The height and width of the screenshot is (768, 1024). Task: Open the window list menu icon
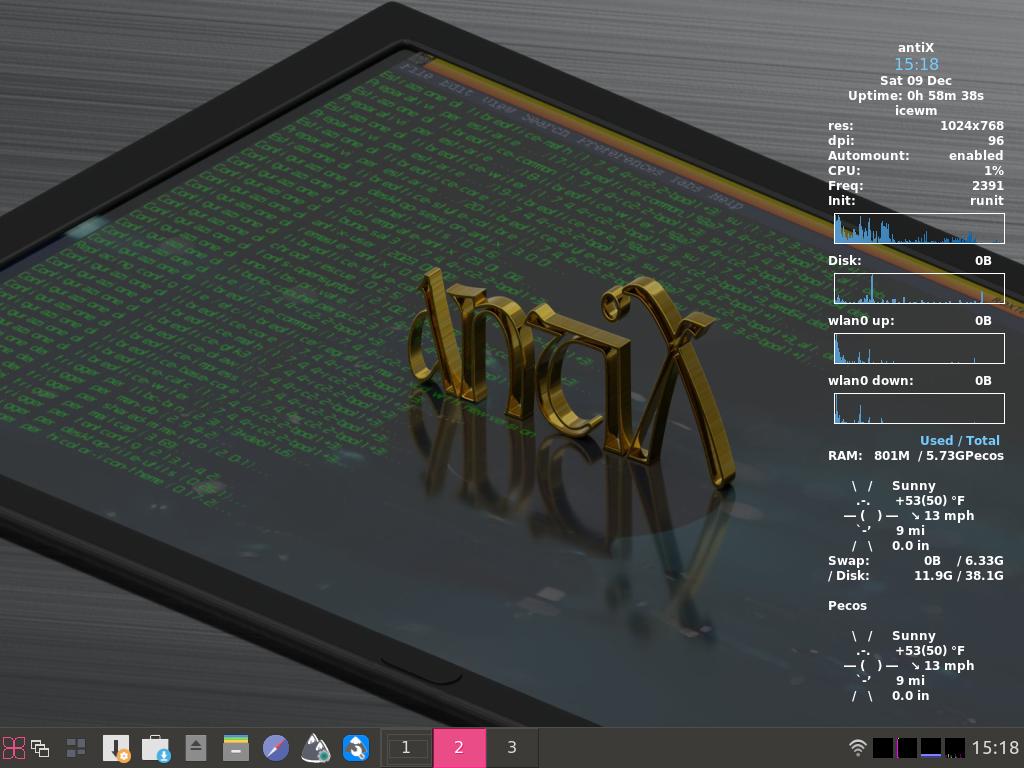point(40,748)
